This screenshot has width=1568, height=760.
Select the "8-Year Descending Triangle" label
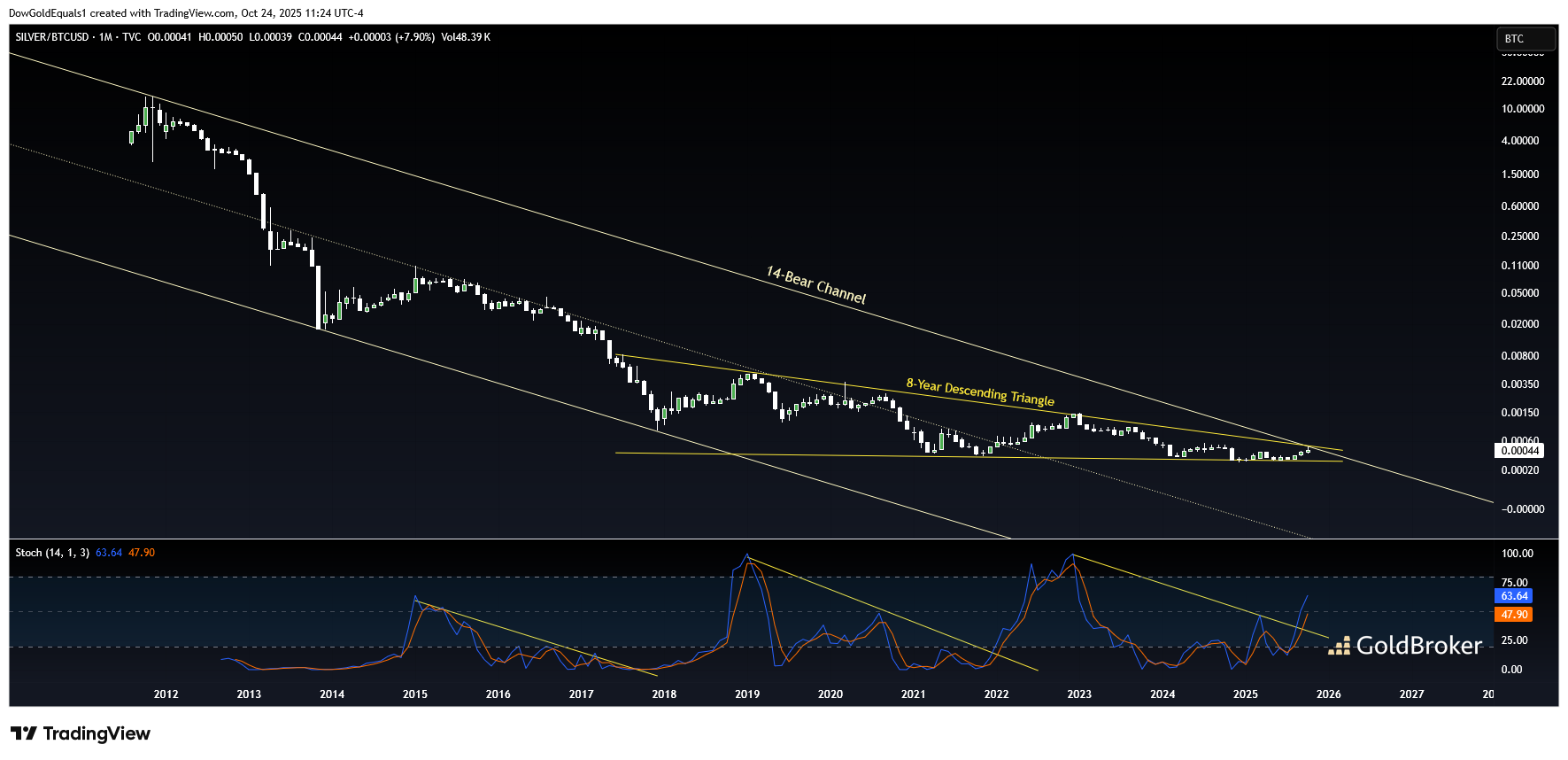point(980,392)
